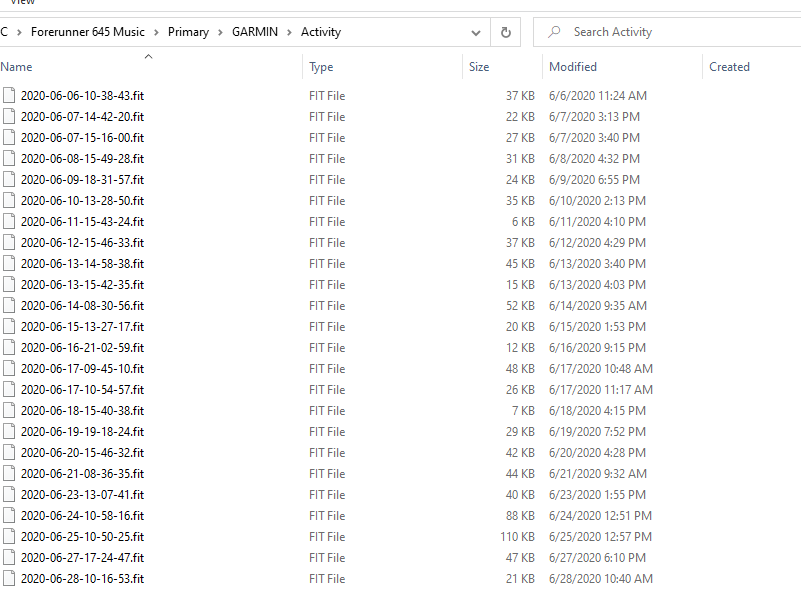Click file icon of 2020-06-28-10-16-53.fit
This screenshot has width=801, height=590.
point(9,579)
